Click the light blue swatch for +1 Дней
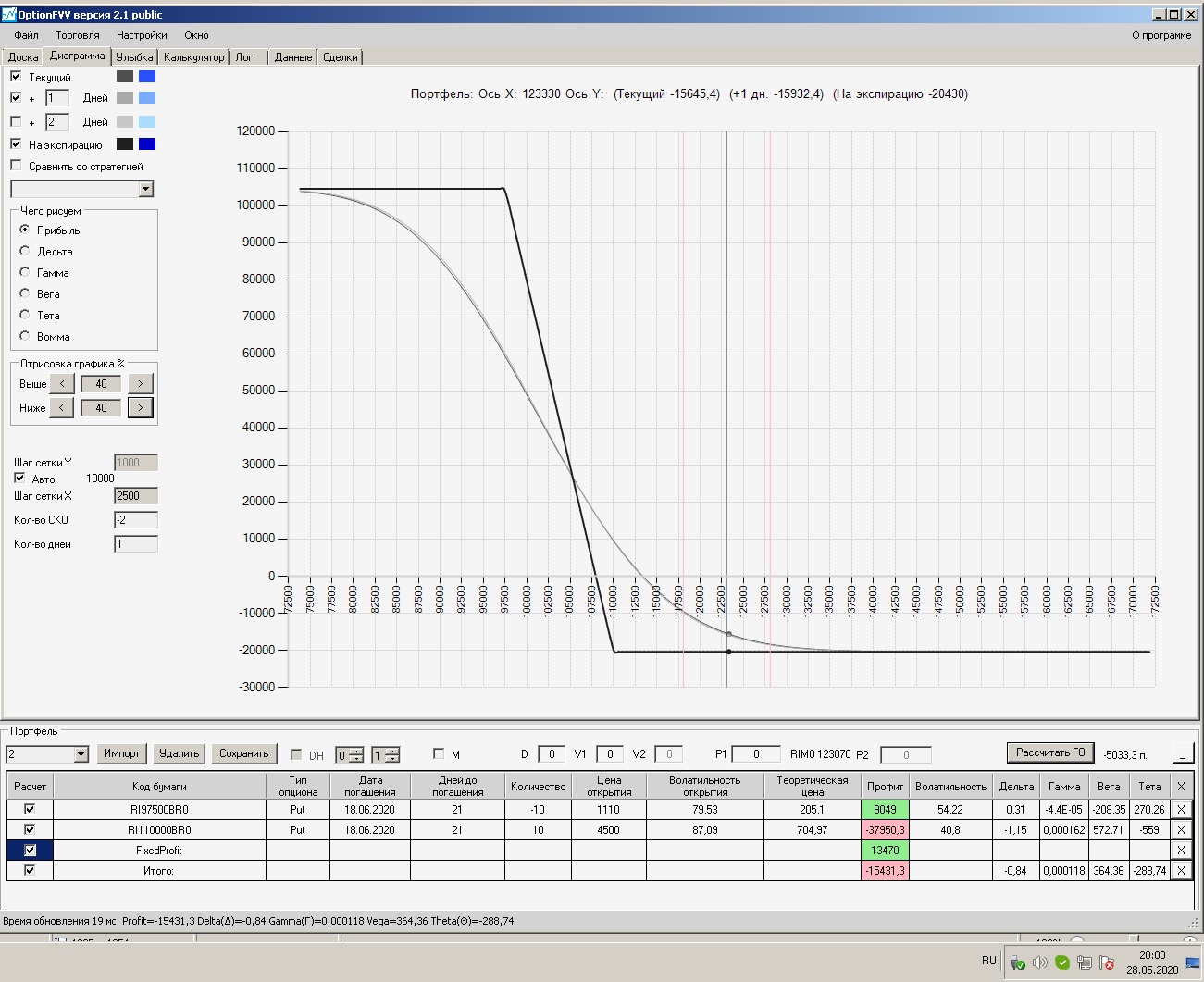The image size is (1204, 982). [x=147, y=97]
